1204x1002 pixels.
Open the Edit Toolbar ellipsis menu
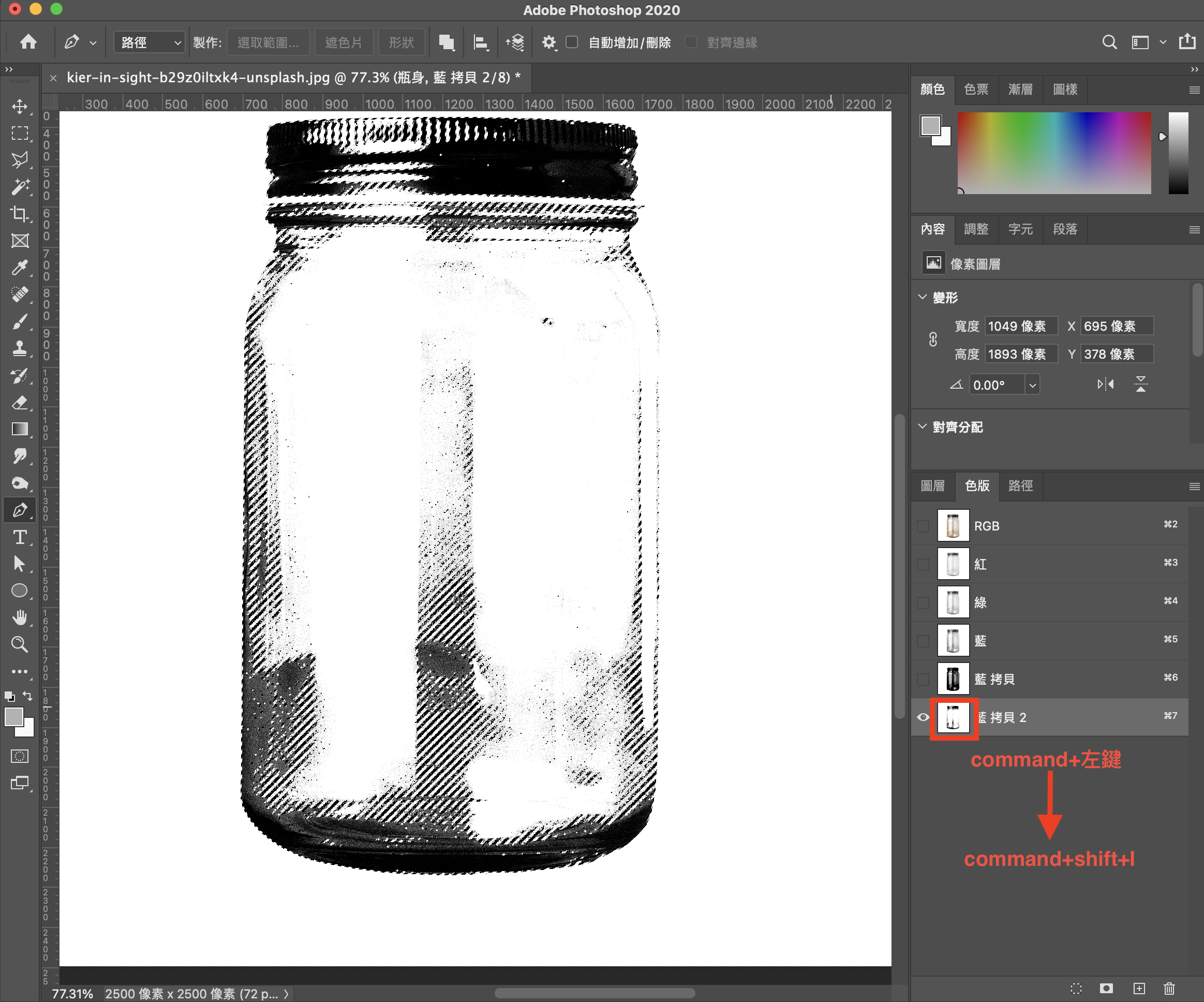tap(20, 672)
